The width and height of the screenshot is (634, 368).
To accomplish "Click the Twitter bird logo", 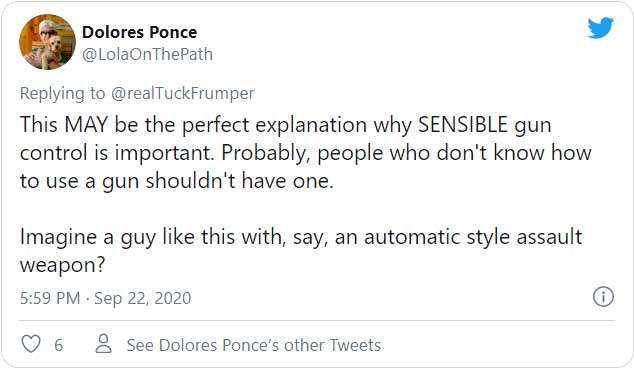I will pos(600,27).
